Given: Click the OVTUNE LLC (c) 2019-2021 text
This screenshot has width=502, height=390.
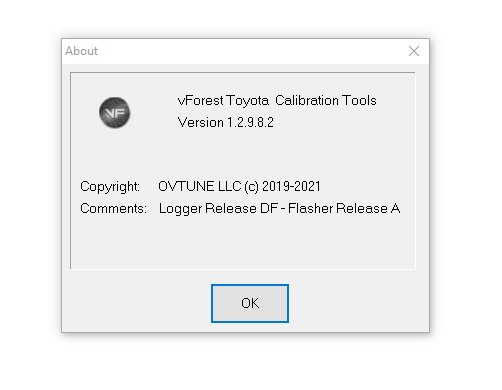Looking at the screenshot, I should tap(239, 187).
